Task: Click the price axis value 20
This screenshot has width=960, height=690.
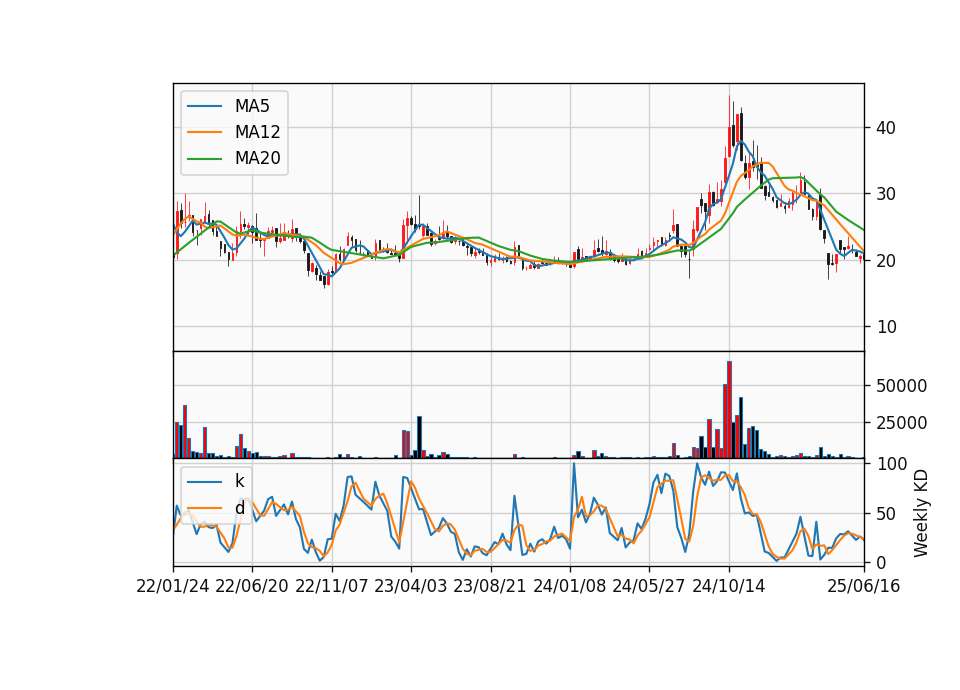Action: click(x=886, y=261)
